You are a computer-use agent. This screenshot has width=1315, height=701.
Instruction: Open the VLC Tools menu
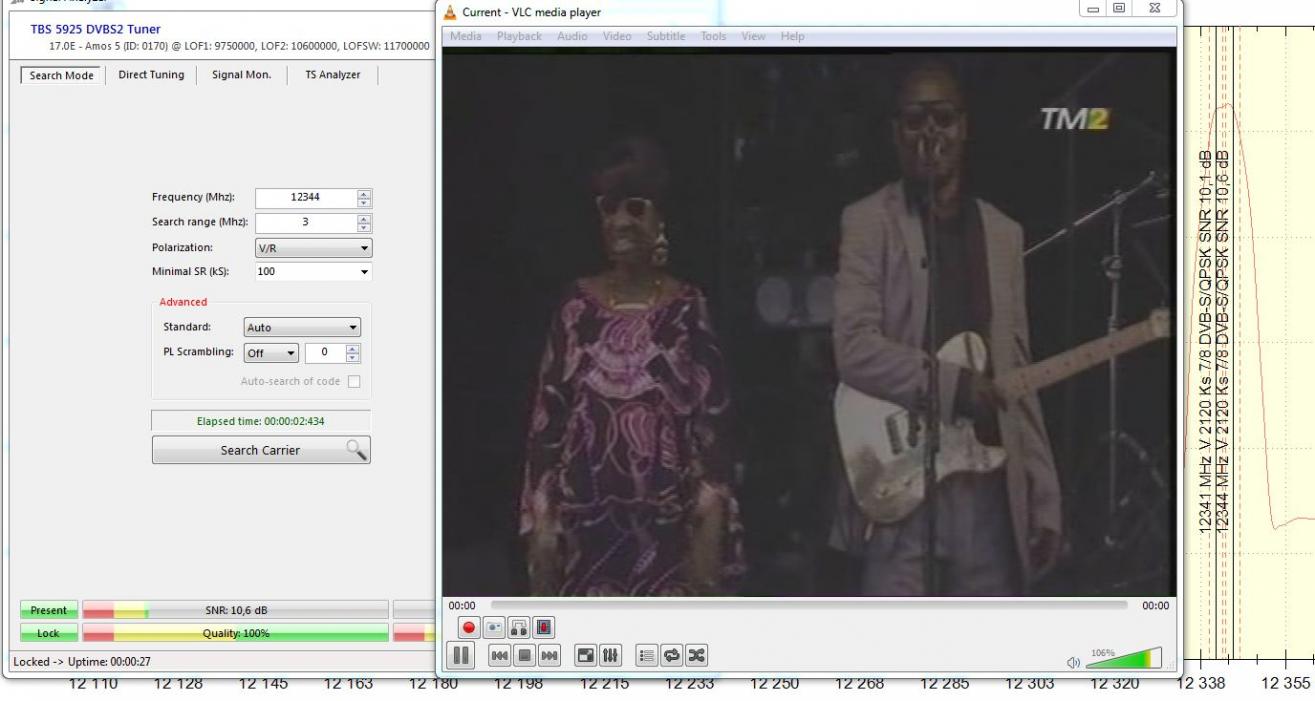[713, 36]
